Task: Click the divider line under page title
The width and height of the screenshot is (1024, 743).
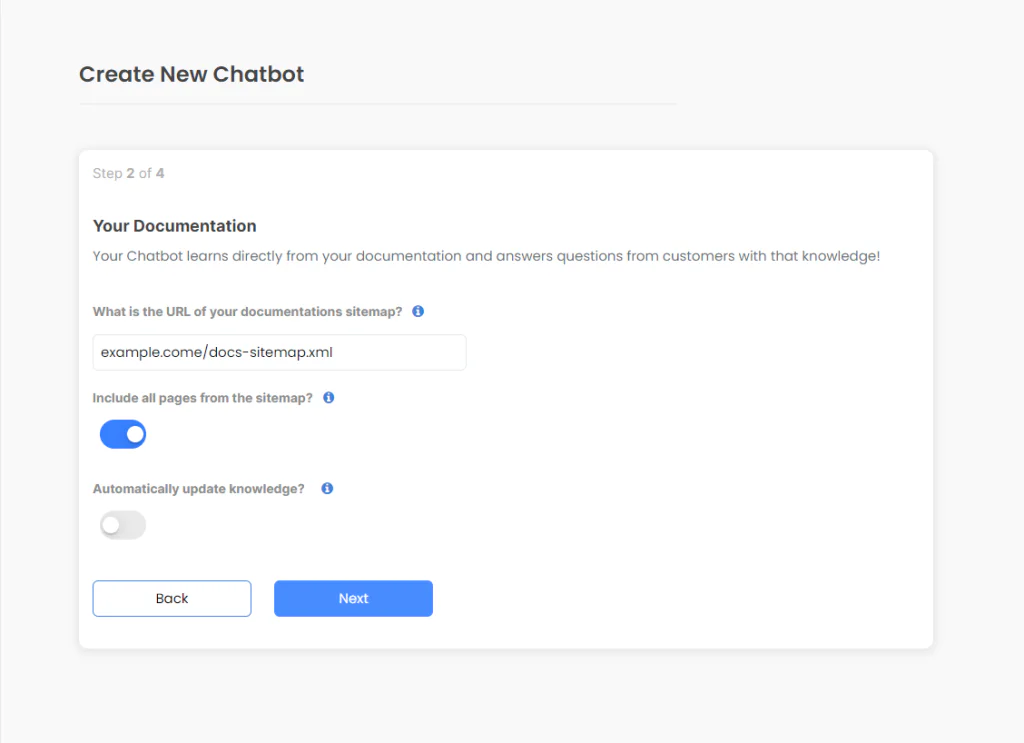Action: click(377, 104)
